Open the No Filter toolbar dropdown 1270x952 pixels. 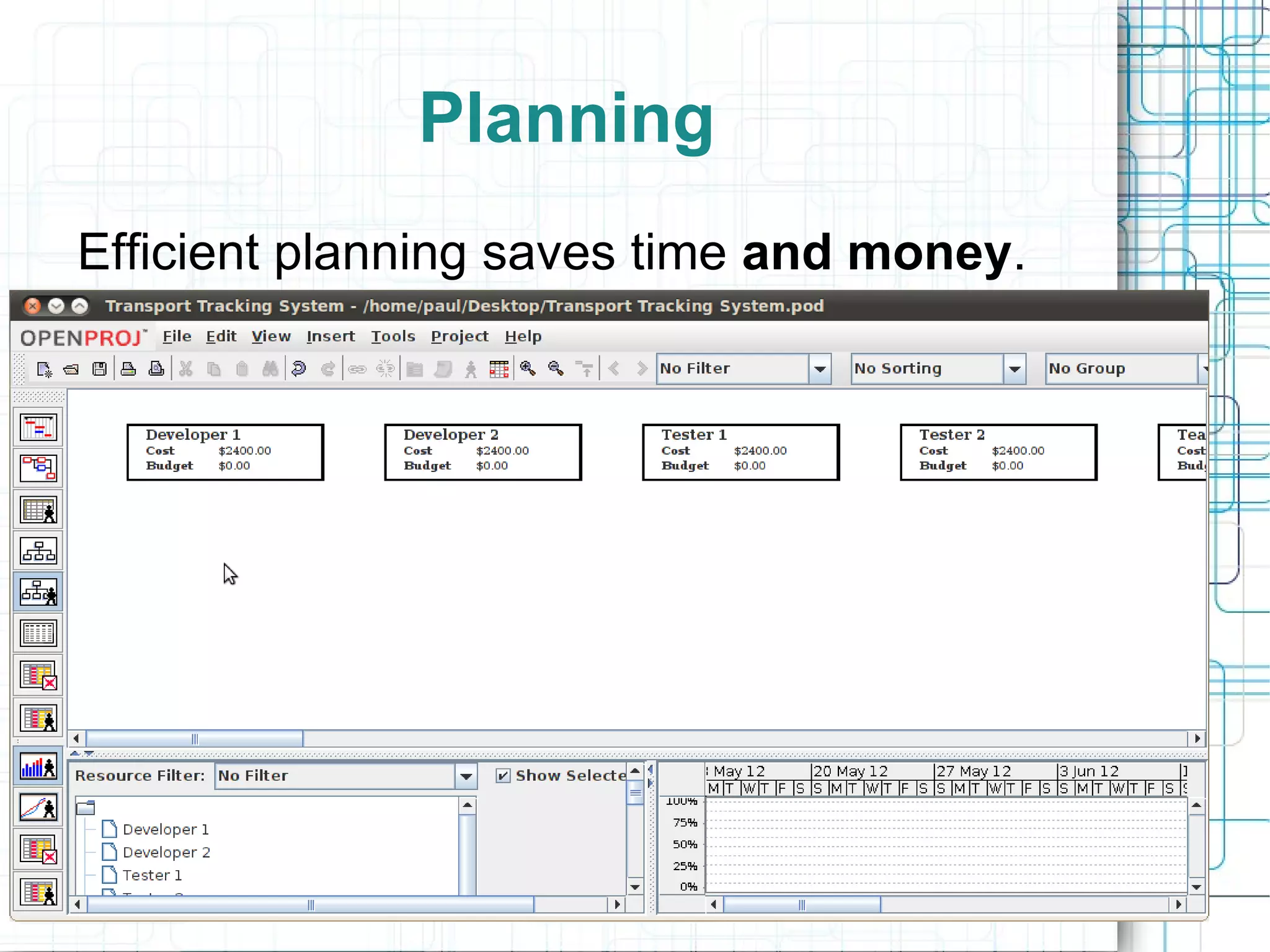pyautogui.click(x=820, y=369)
